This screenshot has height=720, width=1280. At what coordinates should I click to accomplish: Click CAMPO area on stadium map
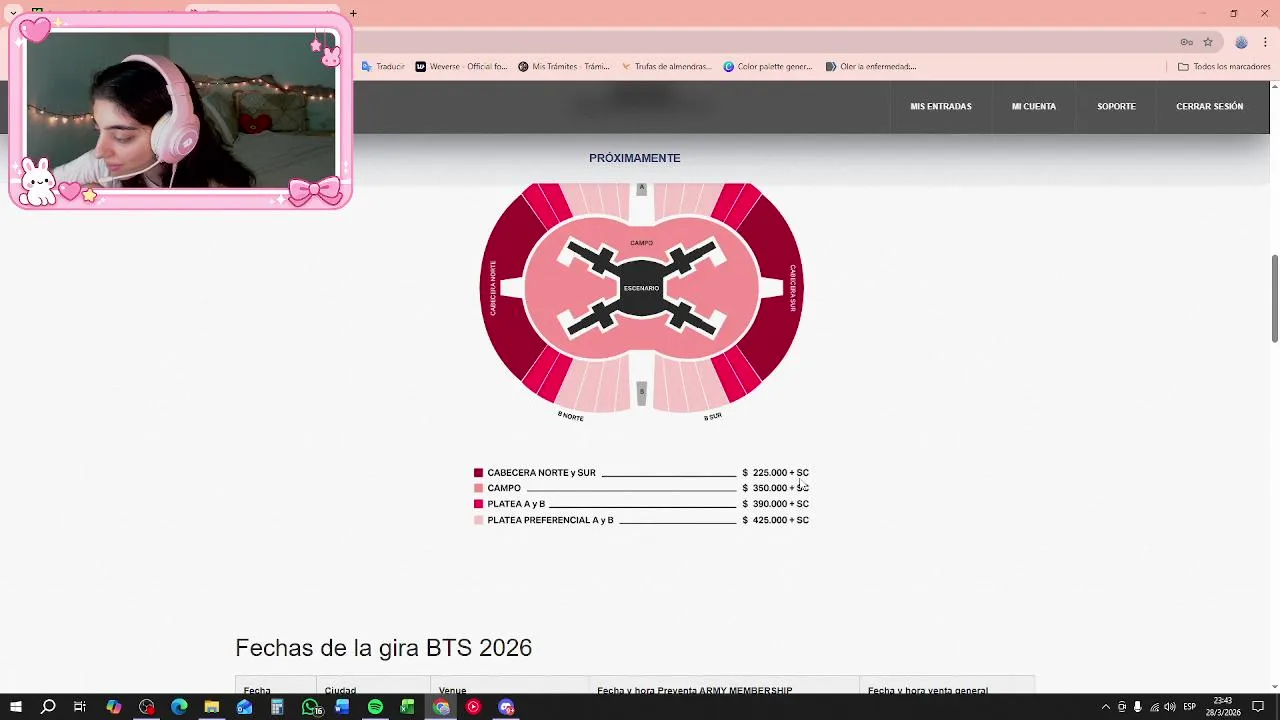641,242
